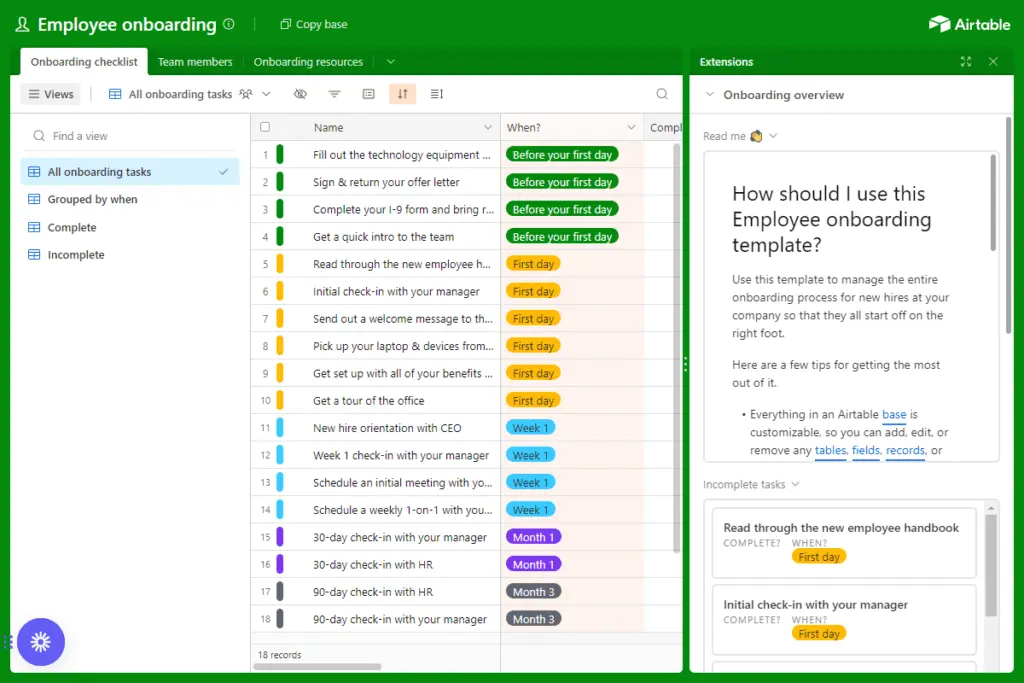This screenshot has height=683, width=1024.
Task: Click the 'tables' hyperlink
Action: pyautogui.click(x=830, y=450)
